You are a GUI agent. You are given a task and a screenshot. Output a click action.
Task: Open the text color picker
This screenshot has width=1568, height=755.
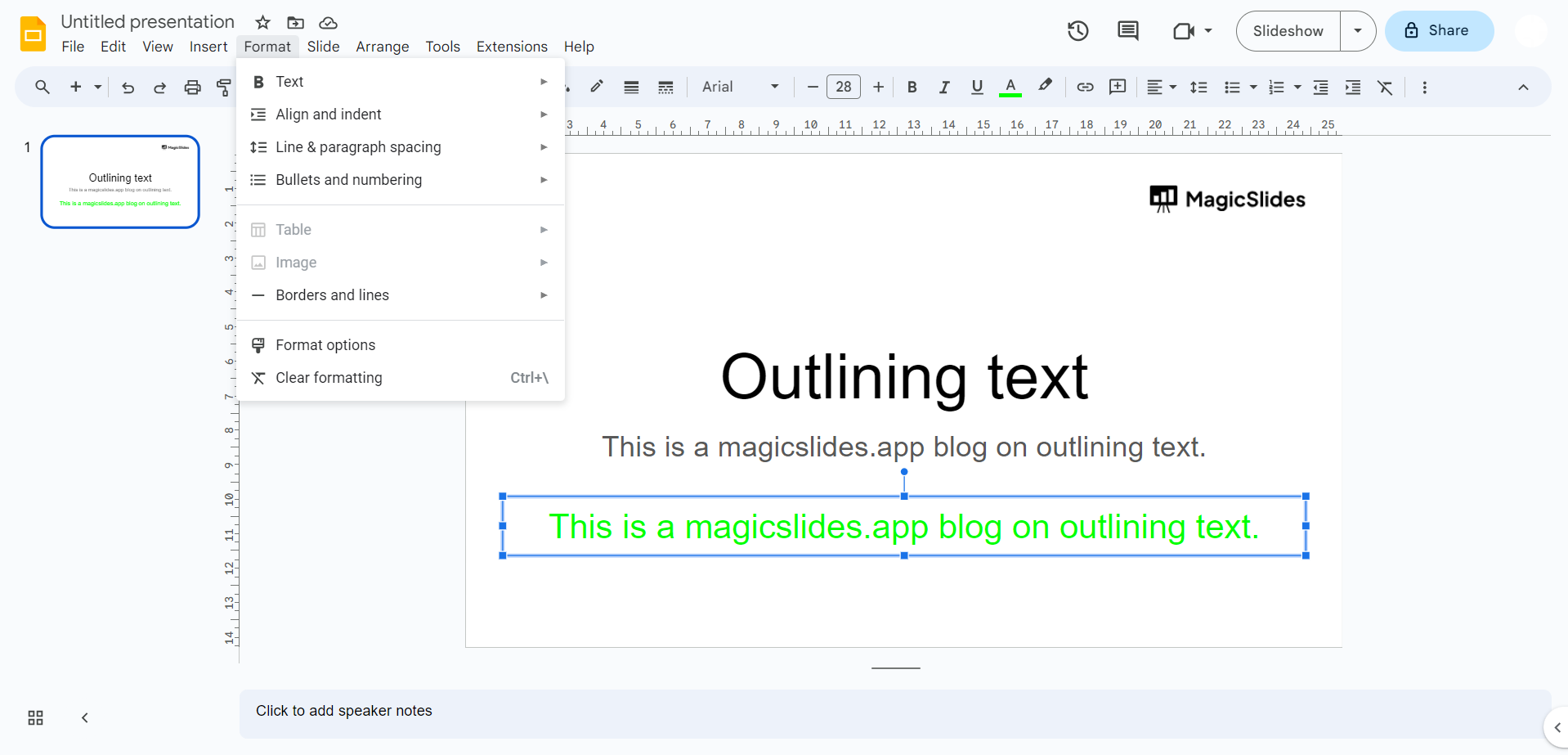click(1010, 88)
